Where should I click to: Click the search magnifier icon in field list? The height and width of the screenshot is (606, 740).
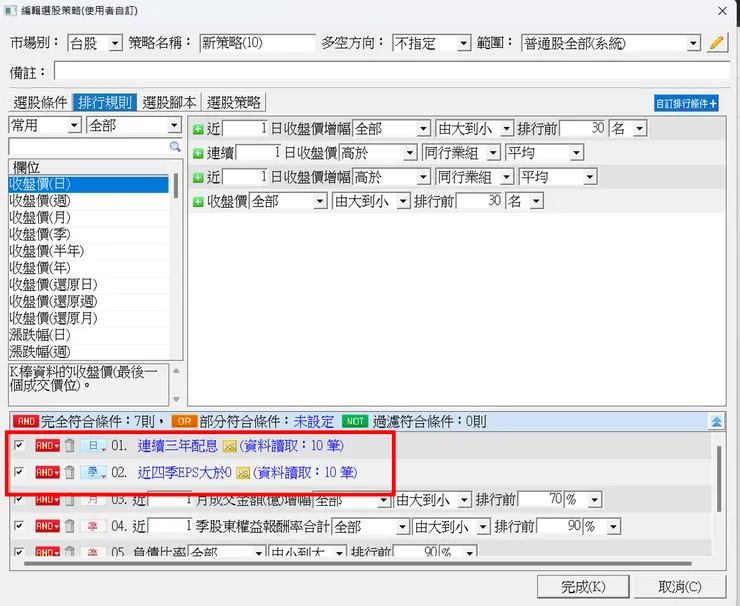(175, 147)
